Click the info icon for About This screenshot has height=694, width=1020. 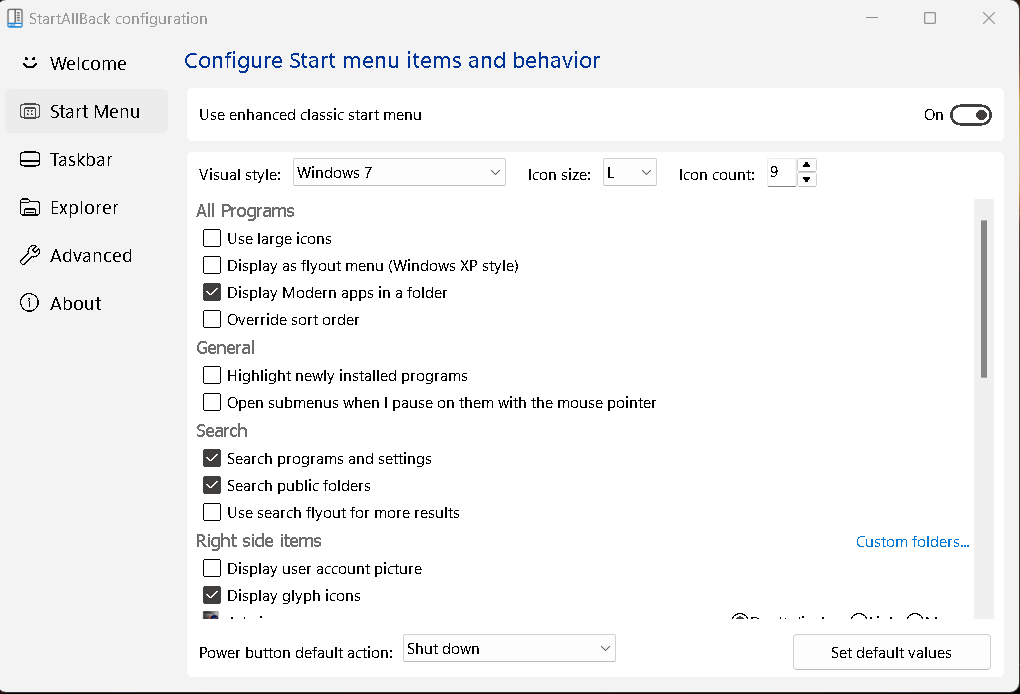click(x=30, y=303)
